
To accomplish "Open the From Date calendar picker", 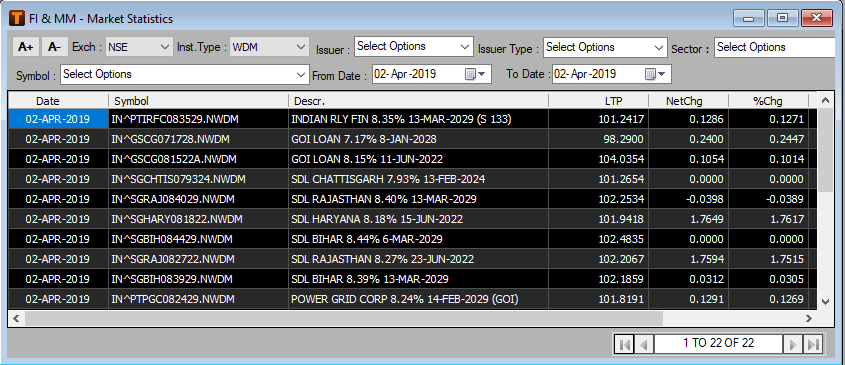I will (x=476, y=74).
